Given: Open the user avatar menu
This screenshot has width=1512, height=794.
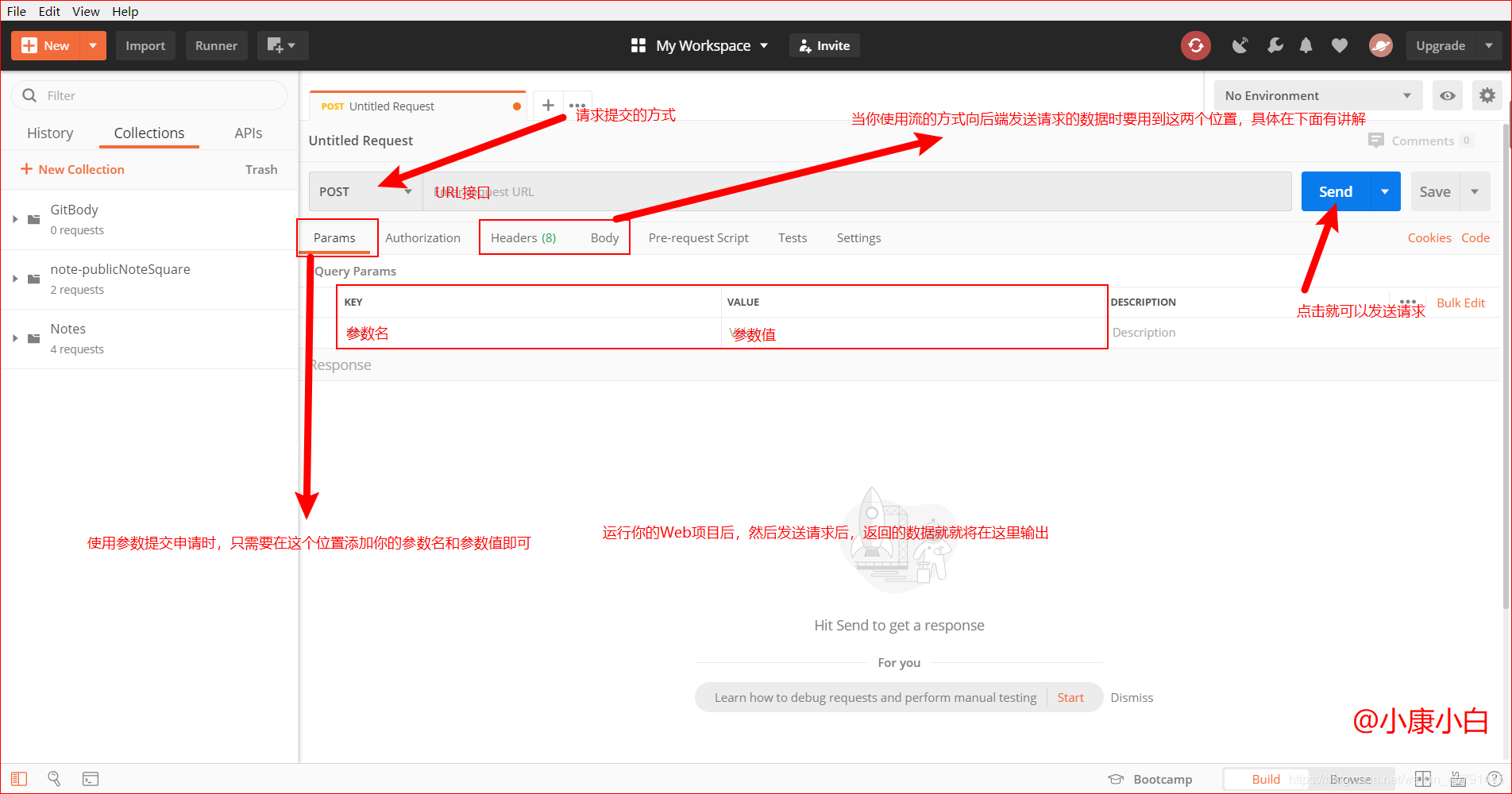Looking at the screenshot, I should point(1381,46).
